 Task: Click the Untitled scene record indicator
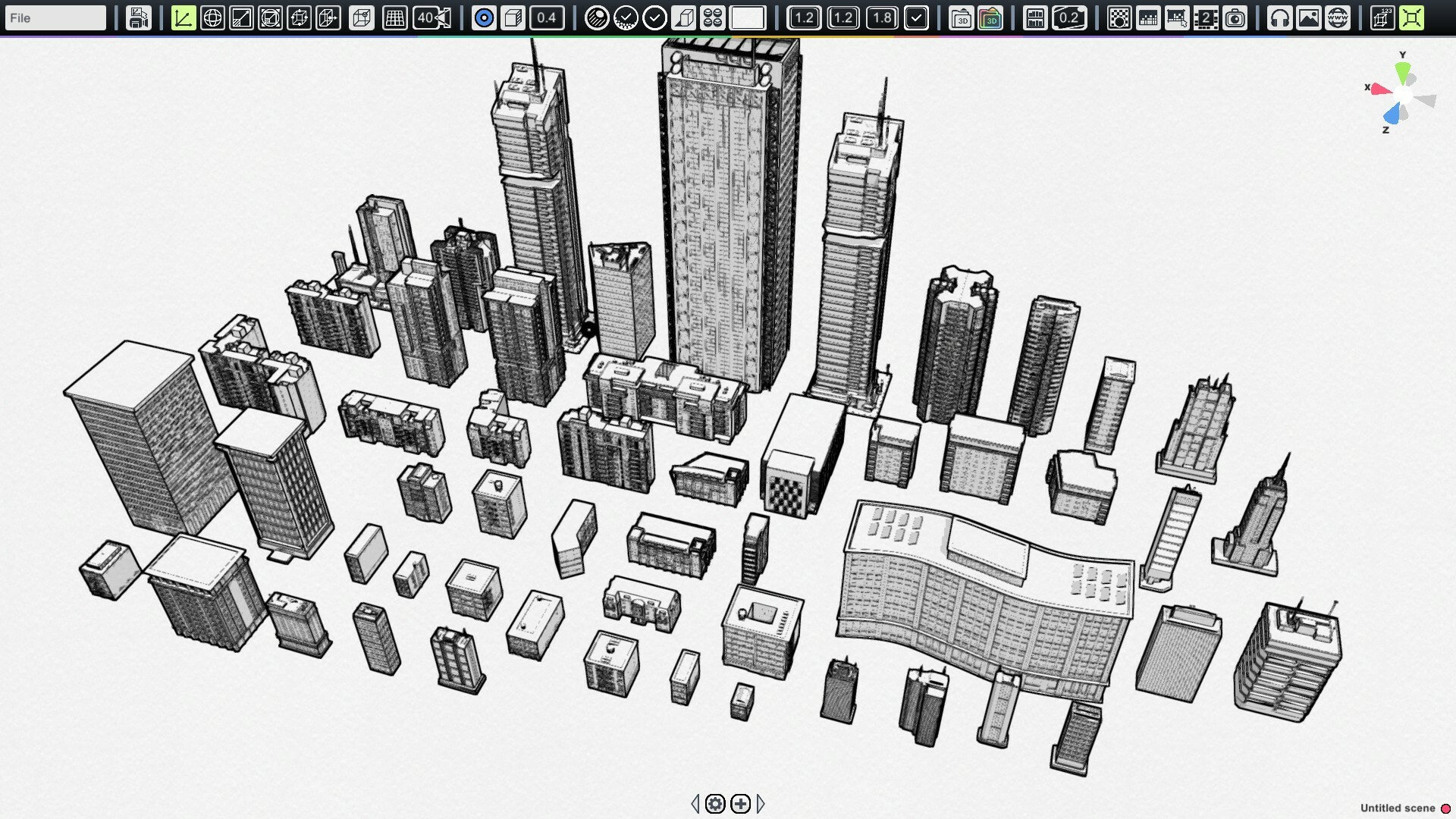1445,808
